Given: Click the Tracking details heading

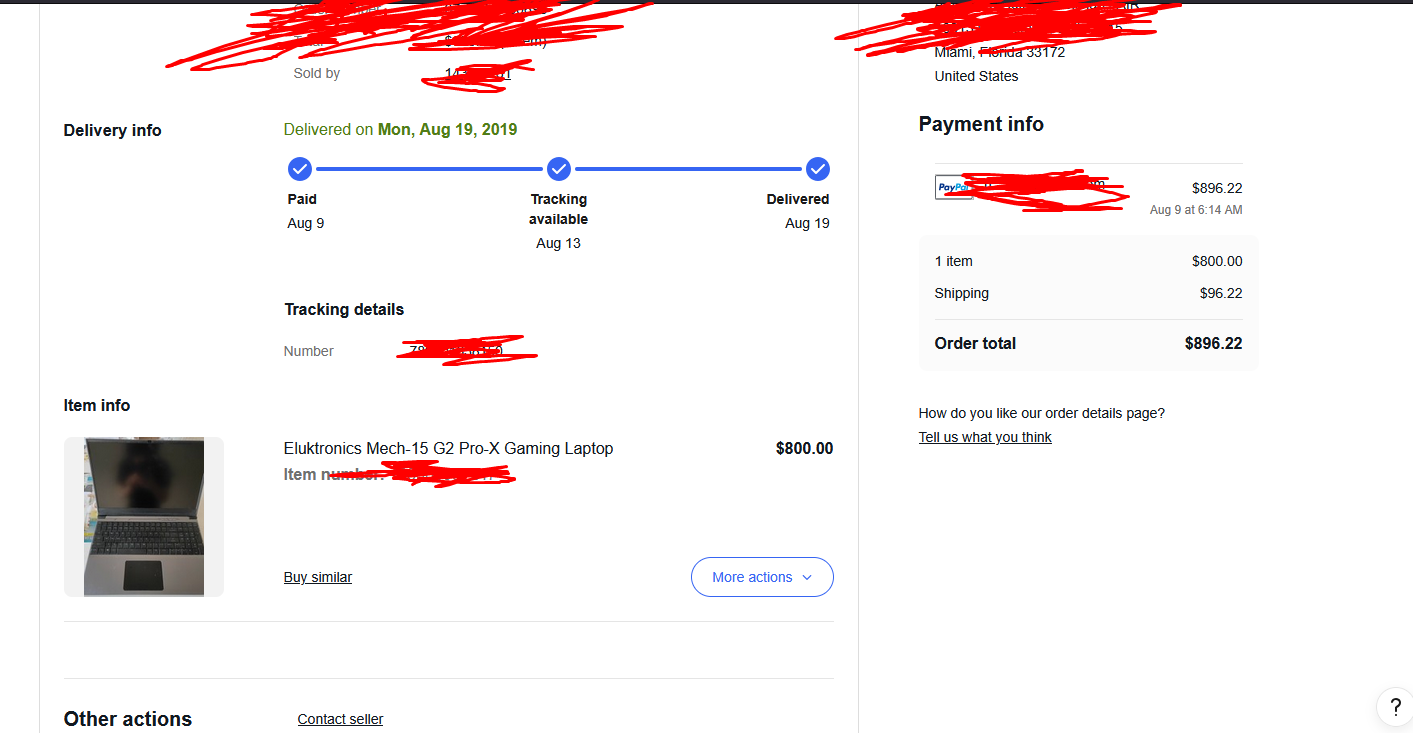Looking at the screenshot, I should (344, 309).
